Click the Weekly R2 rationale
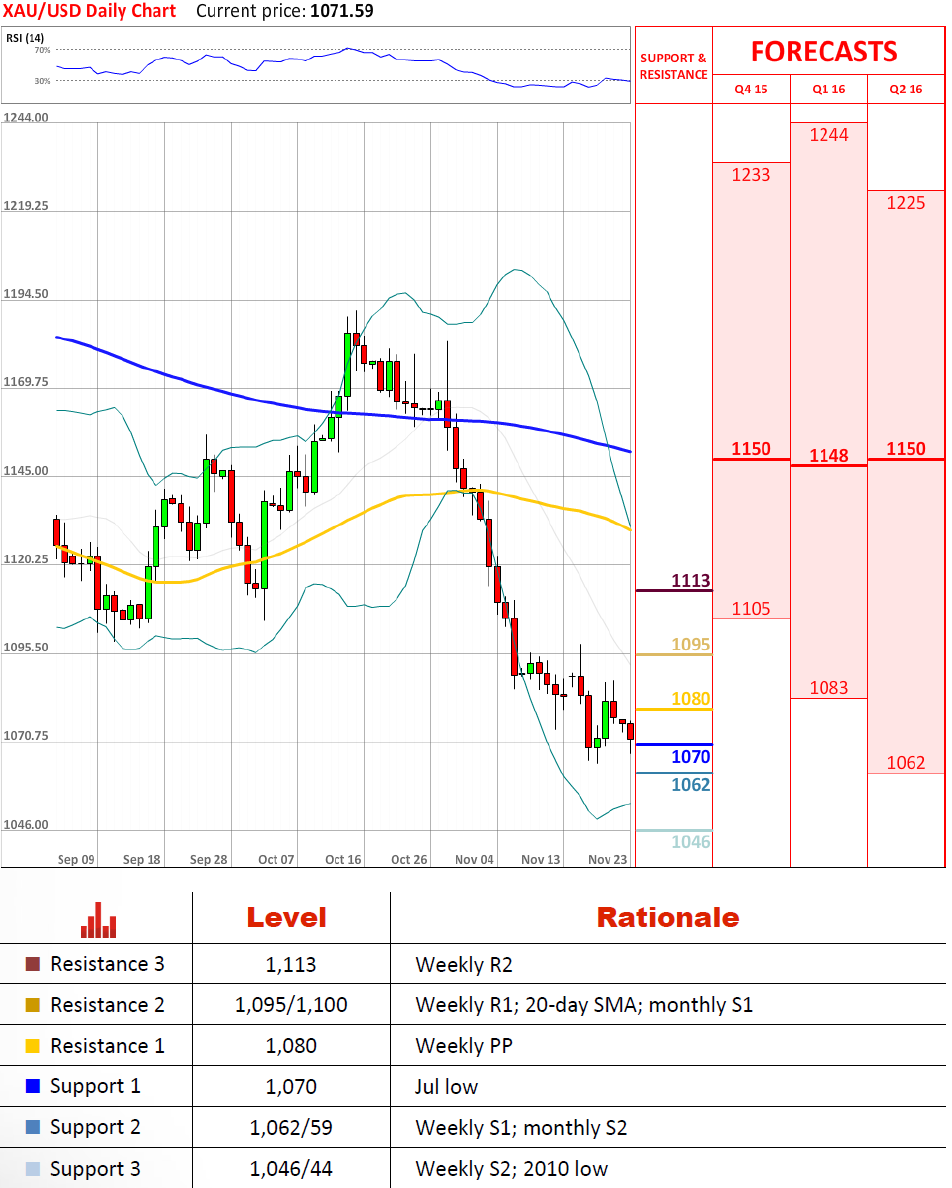Image resolution: width=952 pixels, height=1188 pixels. pos(464,964)
